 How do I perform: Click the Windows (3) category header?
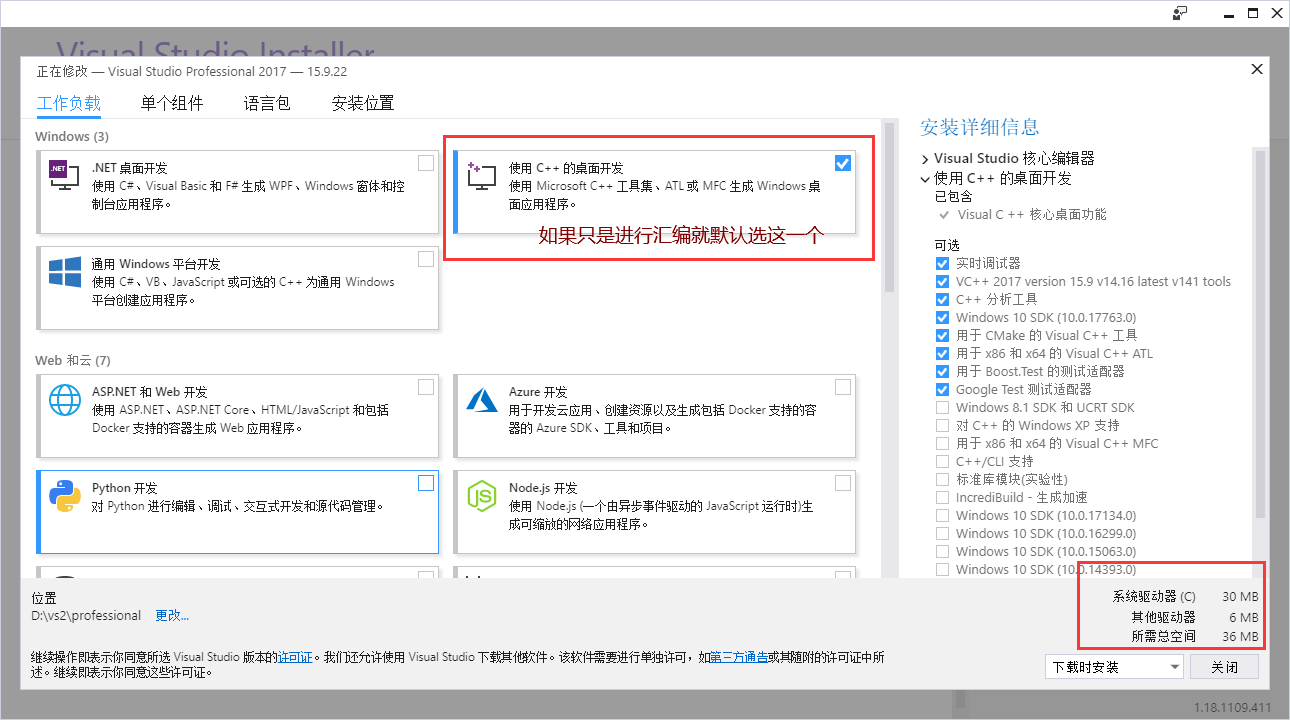point(72,136)
